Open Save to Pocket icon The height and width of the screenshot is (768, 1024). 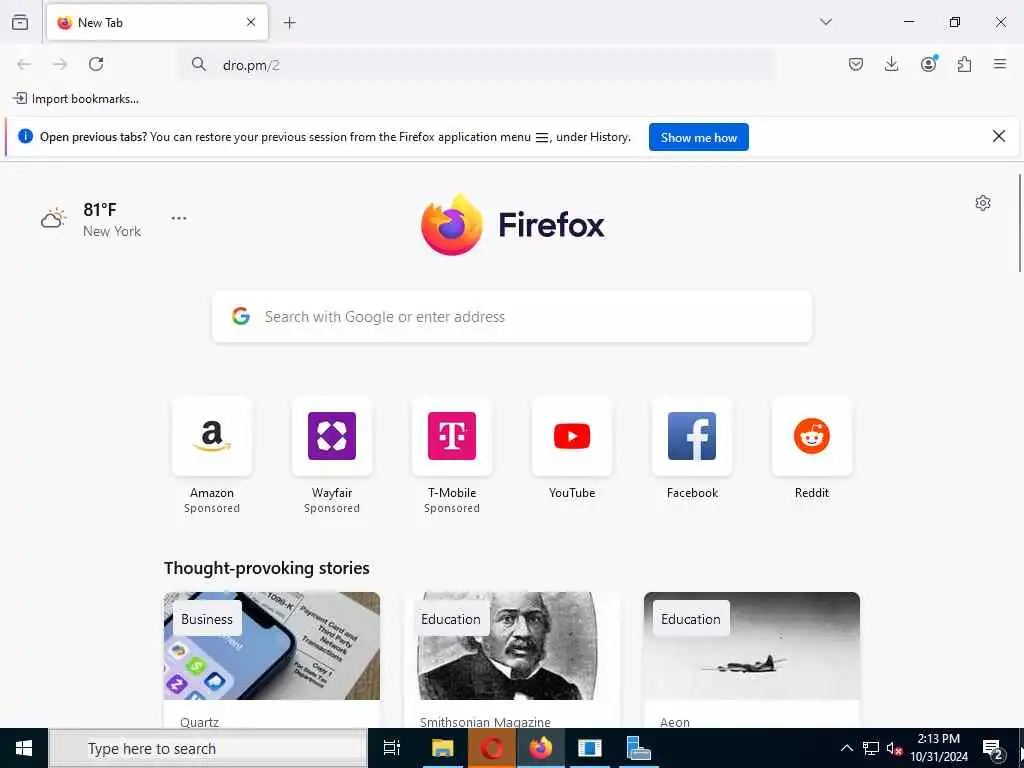(856, 64)
